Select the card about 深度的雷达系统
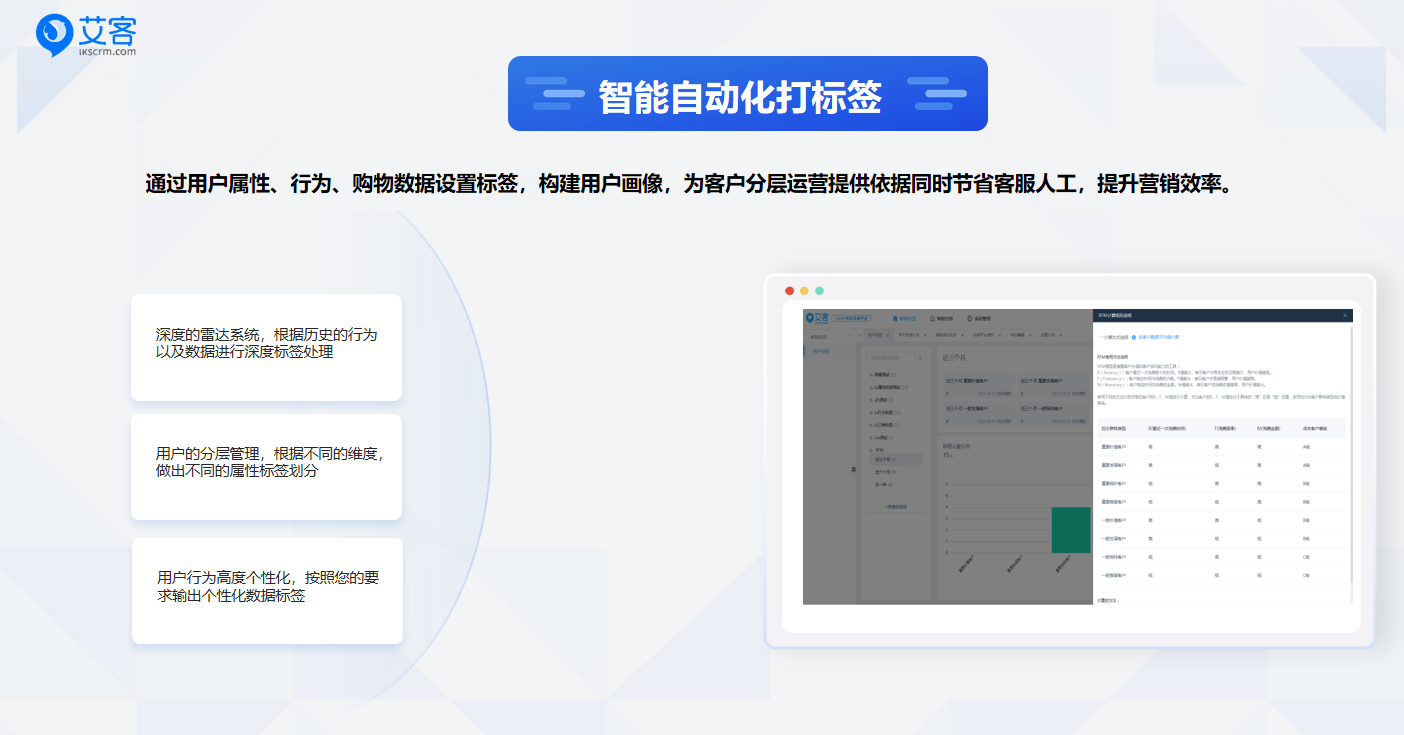 tap(266, 347)
